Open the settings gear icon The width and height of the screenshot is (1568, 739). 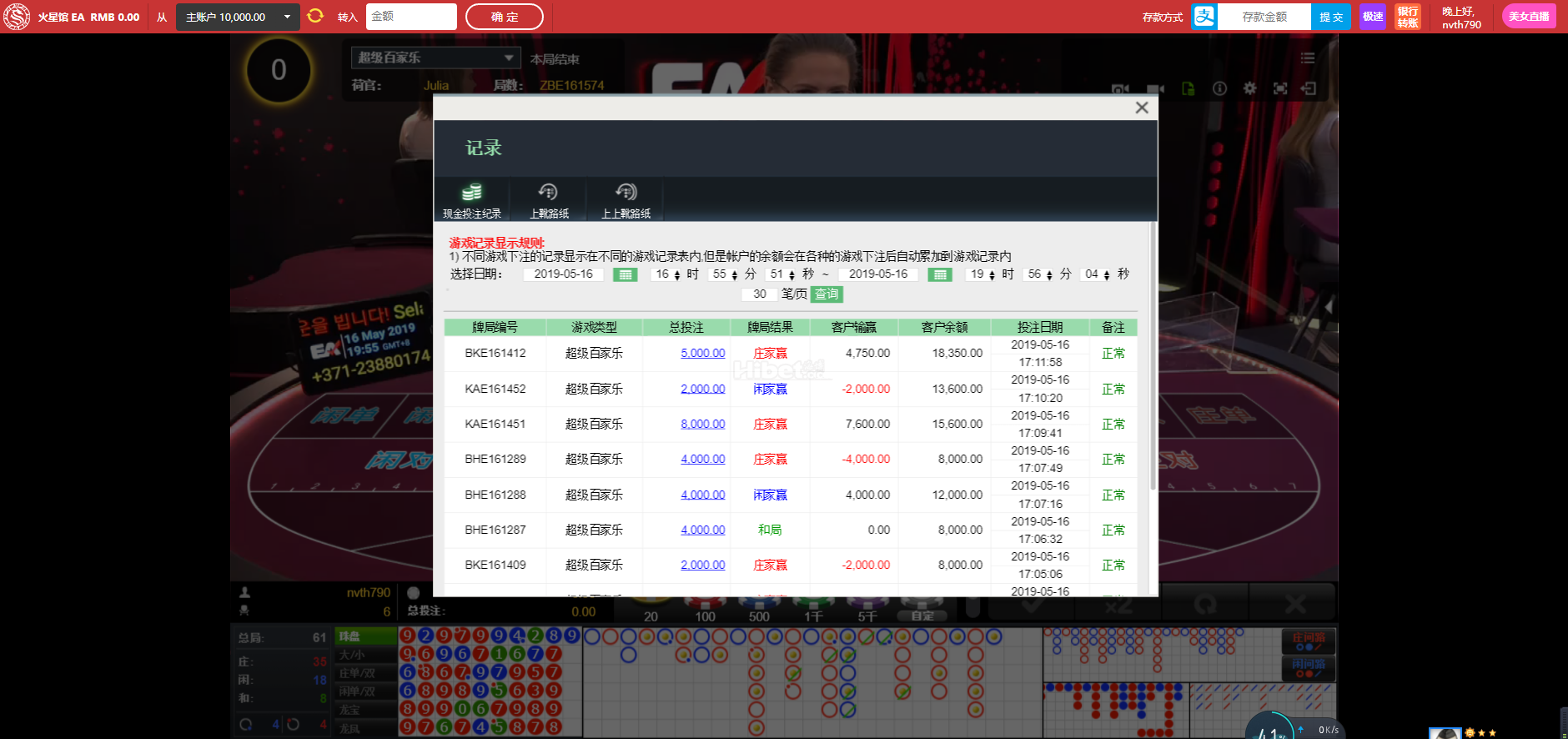(1249, 88)
